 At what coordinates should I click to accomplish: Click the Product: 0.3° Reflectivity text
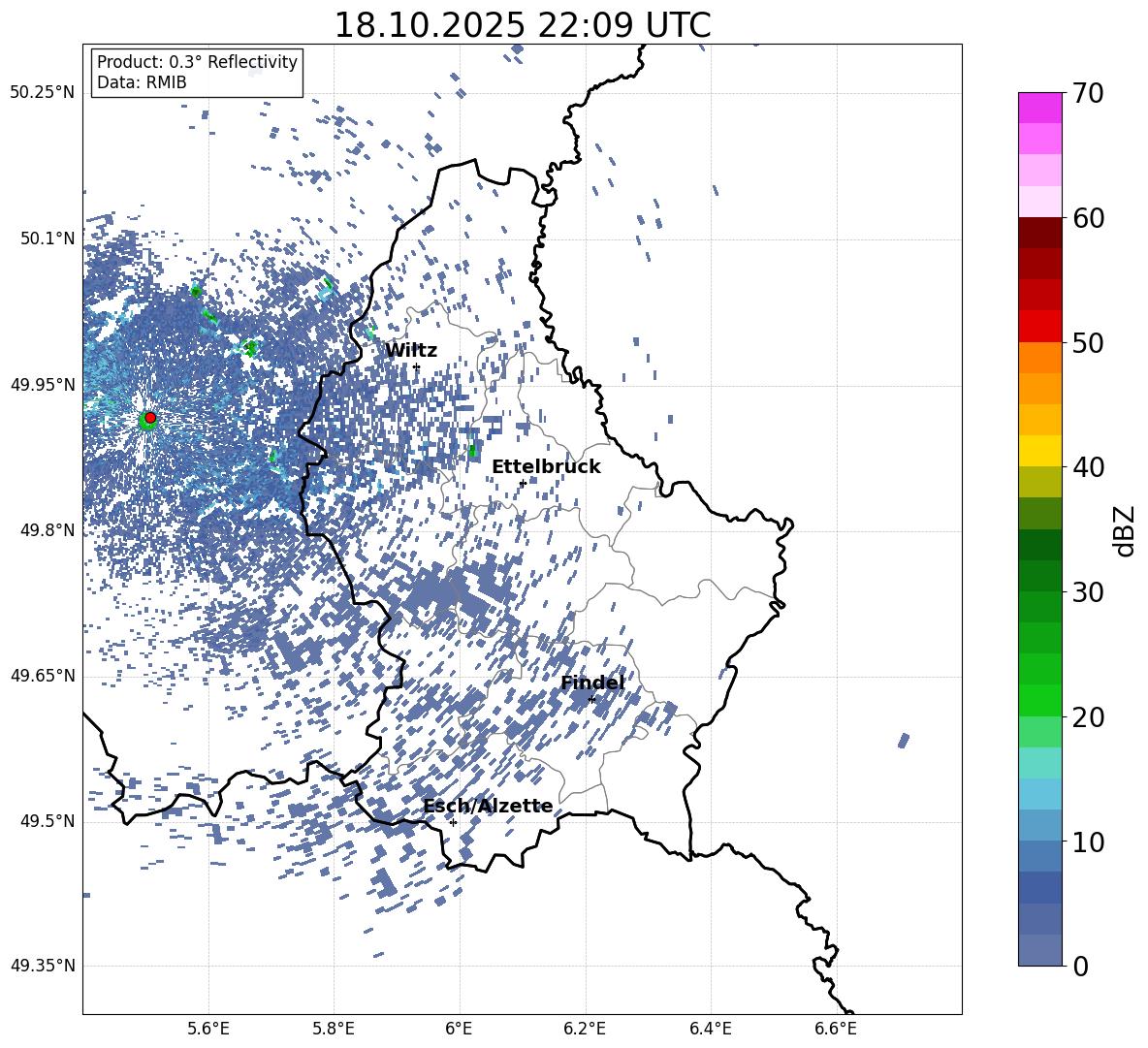(197, 62)
